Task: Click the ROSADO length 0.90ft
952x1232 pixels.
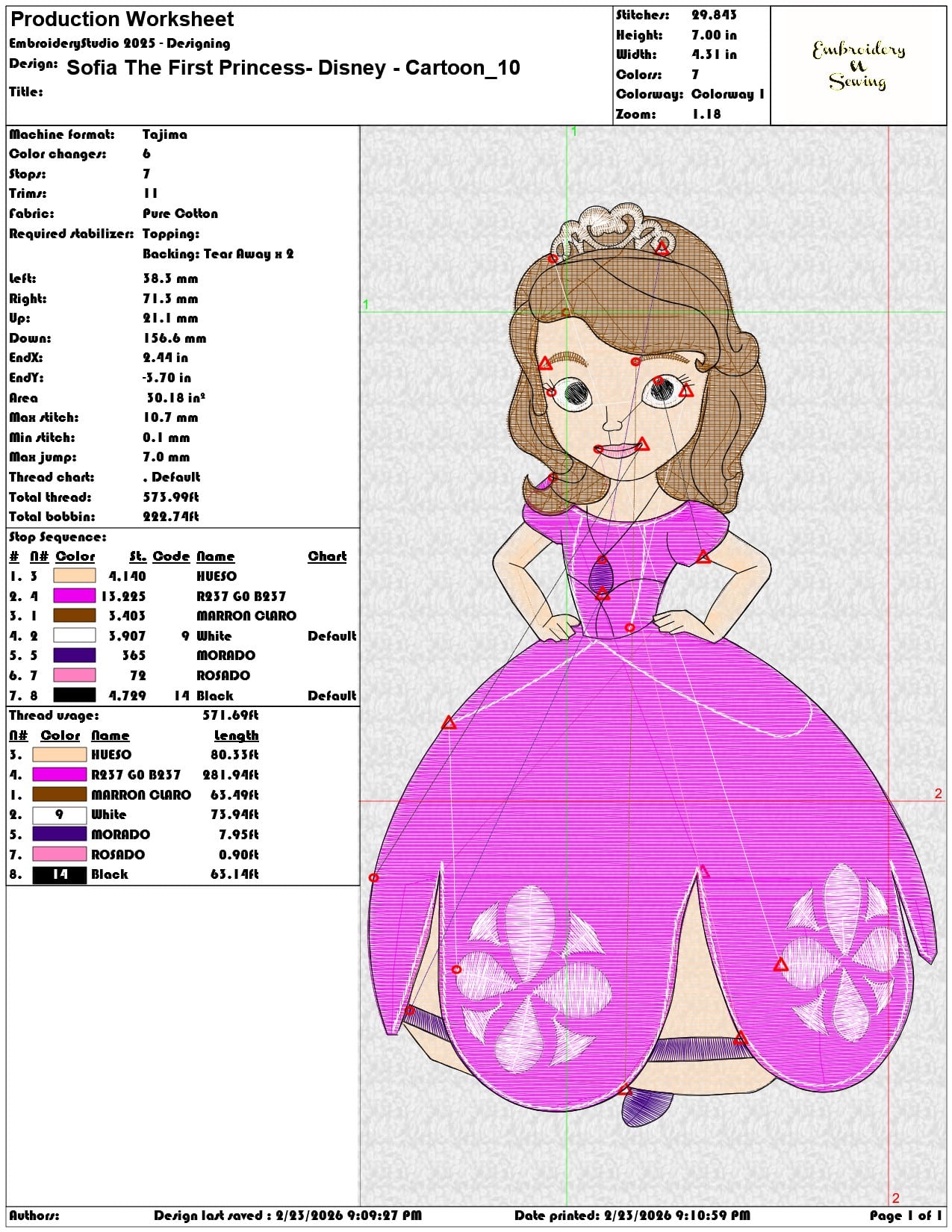Action: [x=239, y=854]
